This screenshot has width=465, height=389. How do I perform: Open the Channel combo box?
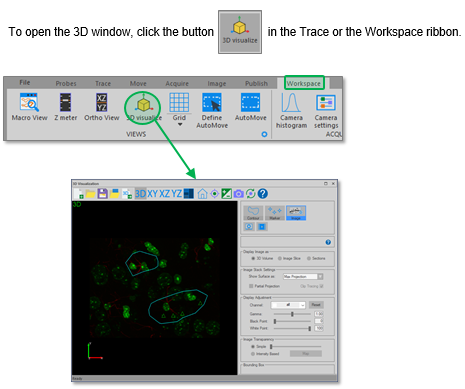click(288, 305)
